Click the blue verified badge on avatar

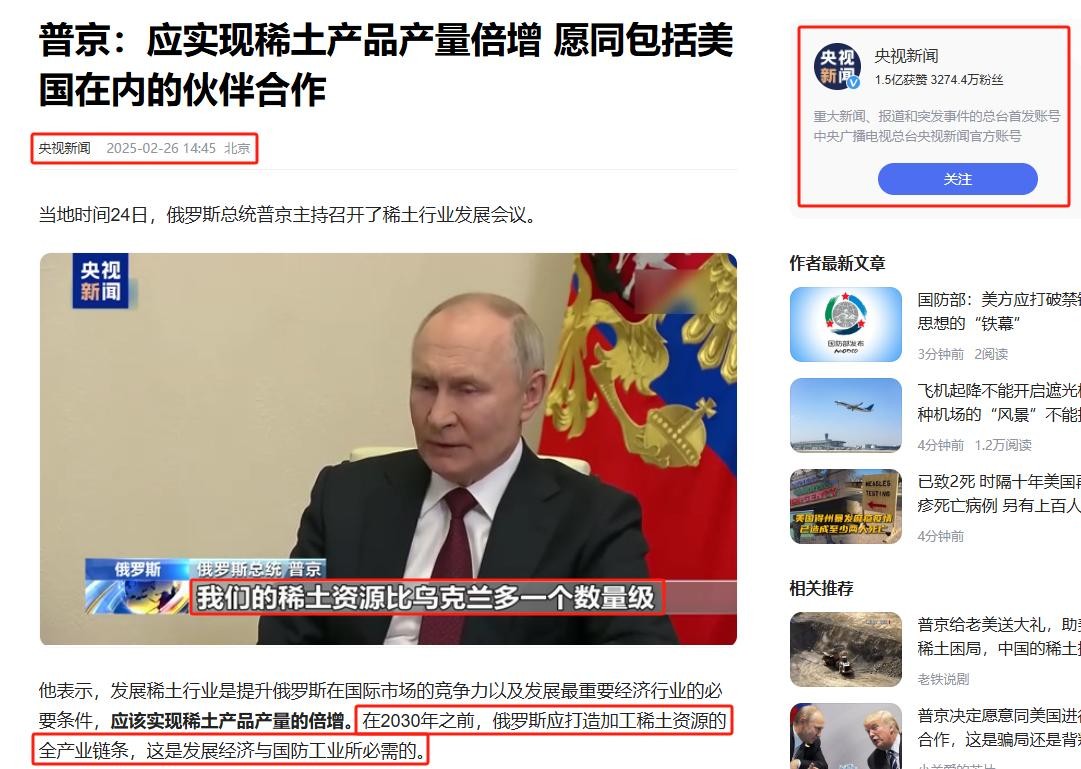tap(853, 83)
